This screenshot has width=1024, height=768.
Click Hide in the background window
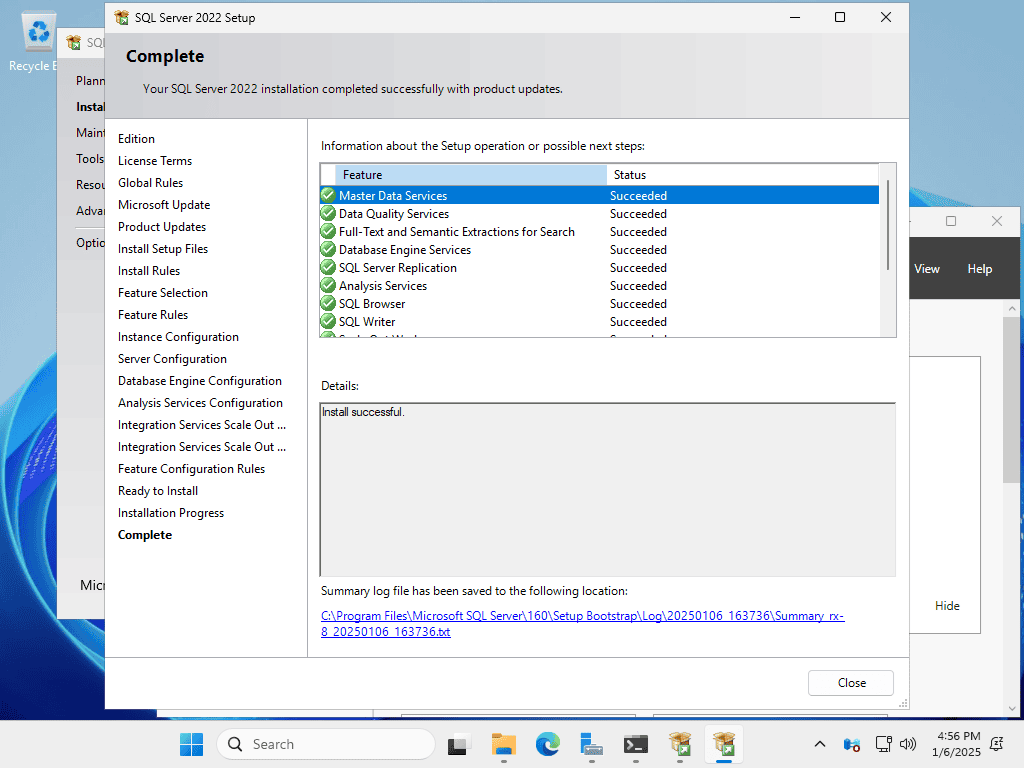(947, 605)
